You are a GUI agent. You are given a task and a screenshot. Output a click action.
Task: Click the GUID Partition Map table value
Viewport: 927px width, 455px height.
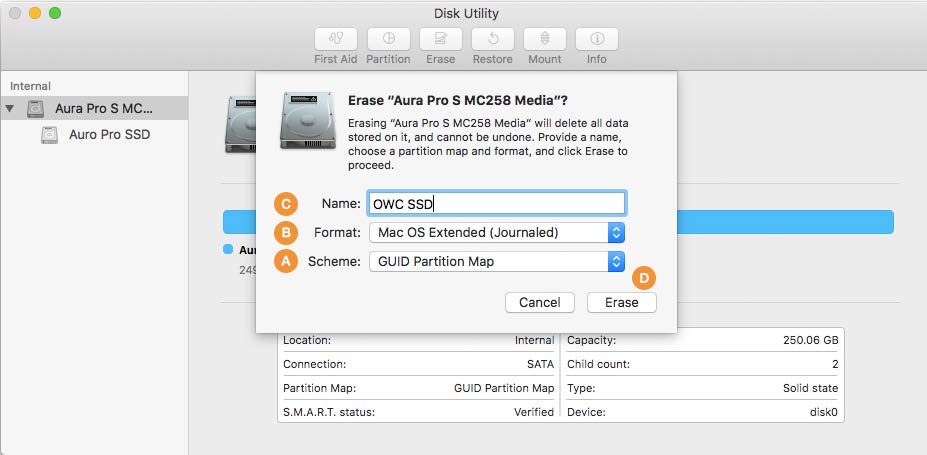(x=504, y=388)
